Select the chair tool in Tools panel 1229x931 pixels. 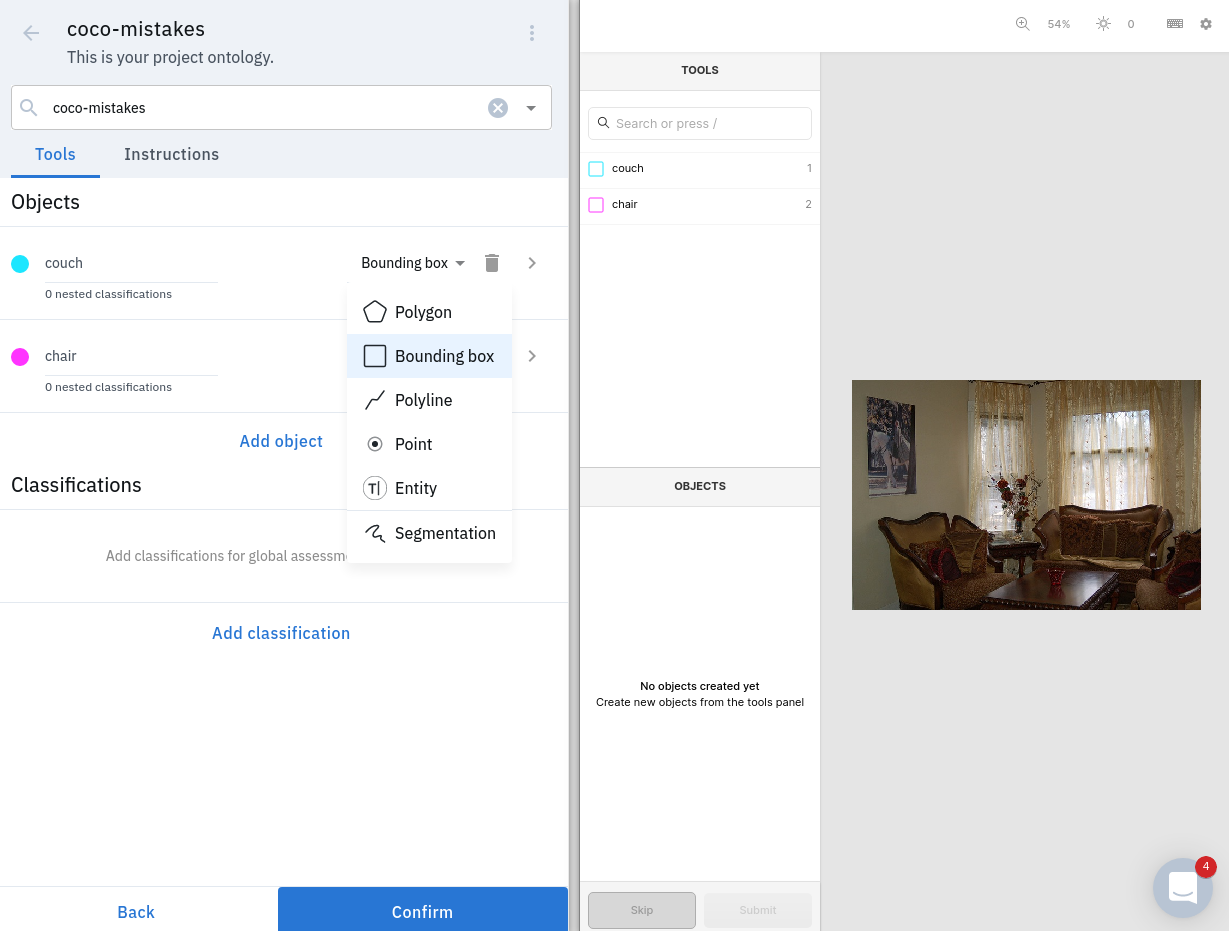pos(700,205)
